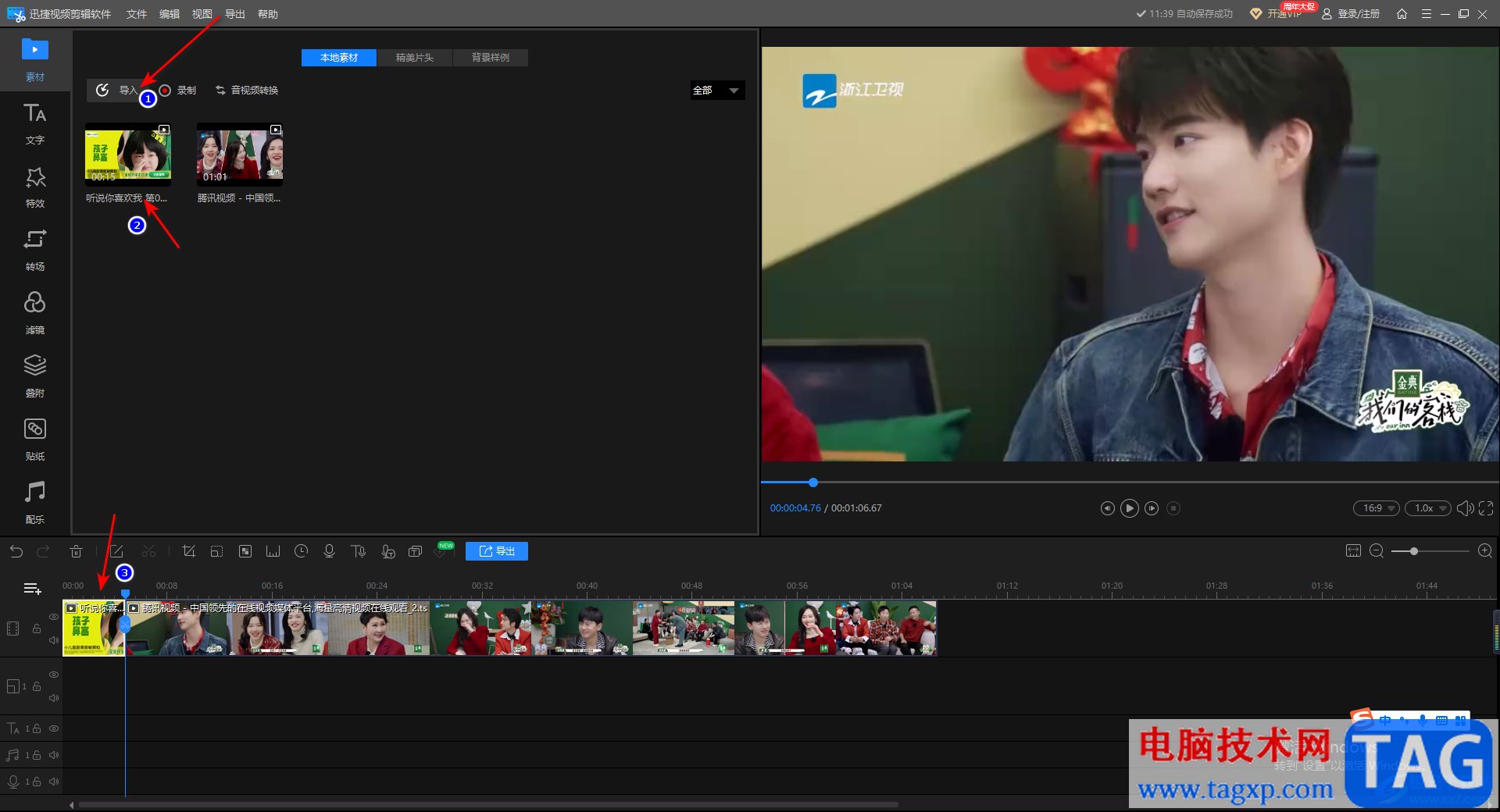Mute the music track speaker icon
This screenshot has width=1500, height=812.
54,755
